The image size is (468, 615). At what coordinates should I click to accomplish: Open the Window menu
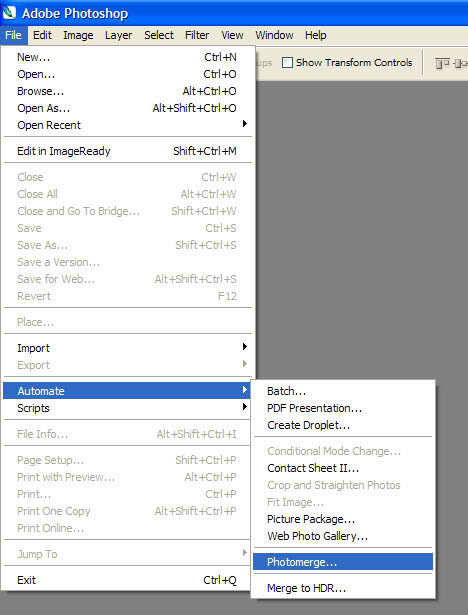(x=274, y=35)
